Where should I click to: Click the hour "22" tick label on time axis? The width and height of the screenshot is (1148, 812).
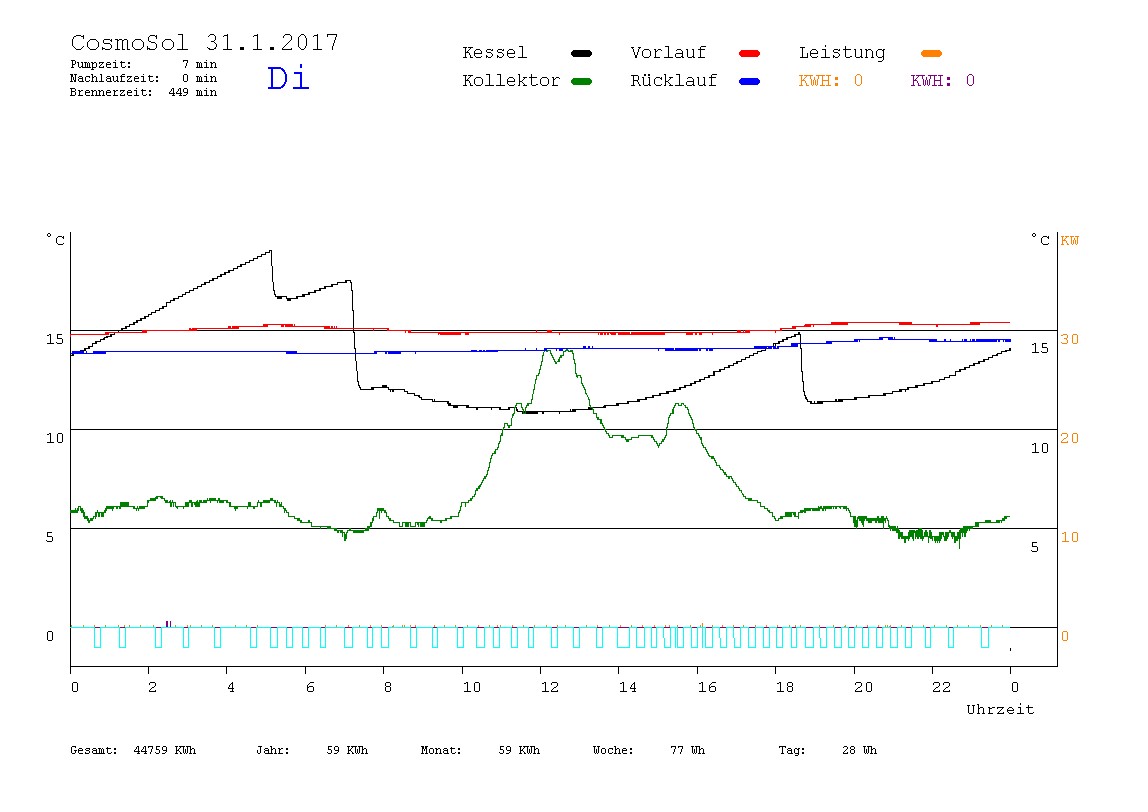pos(942,687)
